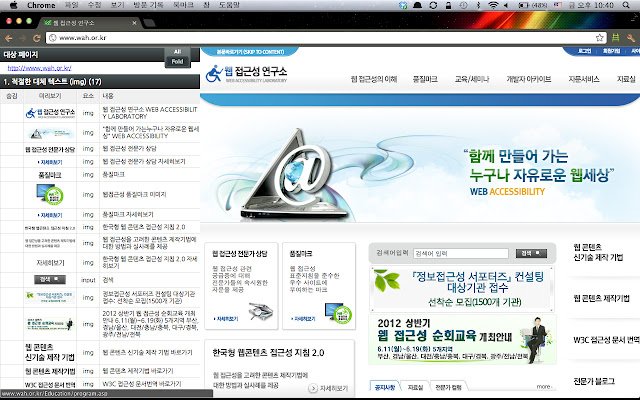Reload the page with refresh icon
The height and width of the screenshot is (400, 640).
click(x=37, y=38)
